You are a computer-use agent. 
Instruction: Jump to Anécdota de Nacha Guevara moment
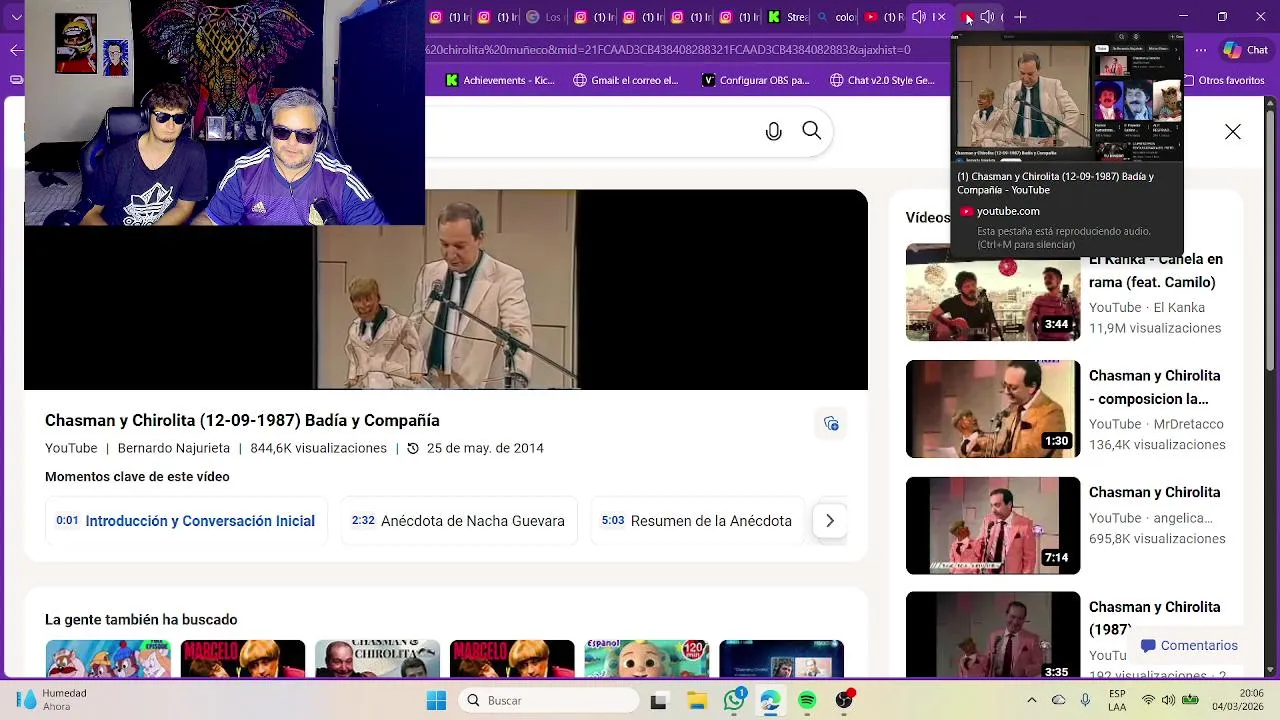click(x=459, y=521)
